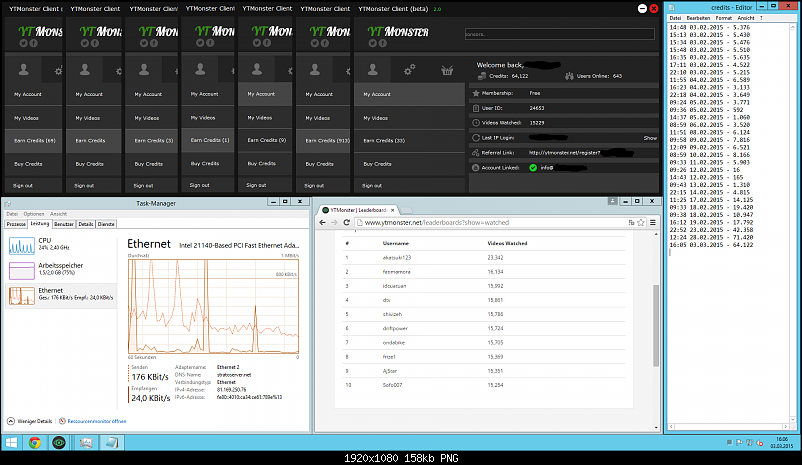Open Earn Credits (69)
Viewport: 802px width, 465px height.
tap(34, 141)
